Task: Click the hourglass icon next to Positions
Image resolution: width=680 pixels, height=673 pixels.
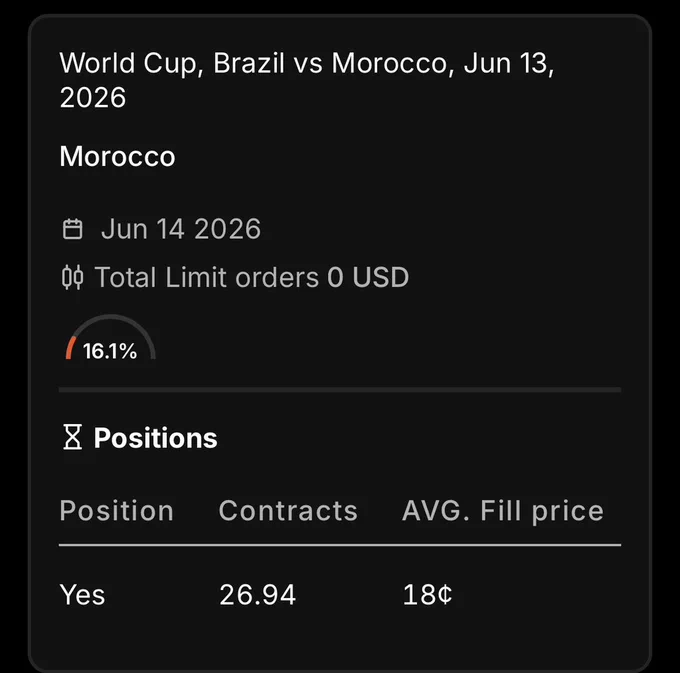Action: point(72,437)
